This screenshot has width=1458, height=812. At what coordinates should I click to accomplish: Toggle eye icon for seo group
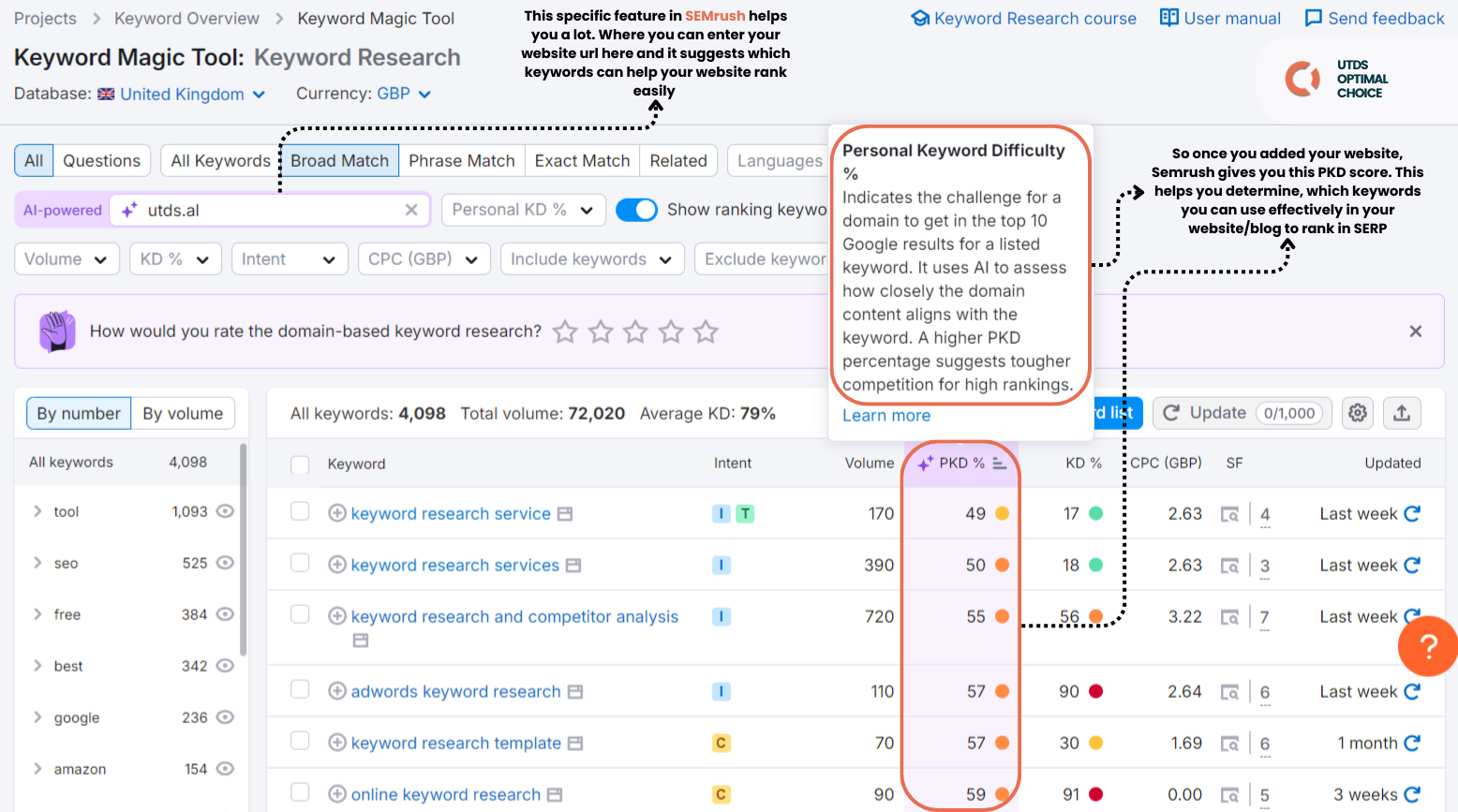coord(225,563)
